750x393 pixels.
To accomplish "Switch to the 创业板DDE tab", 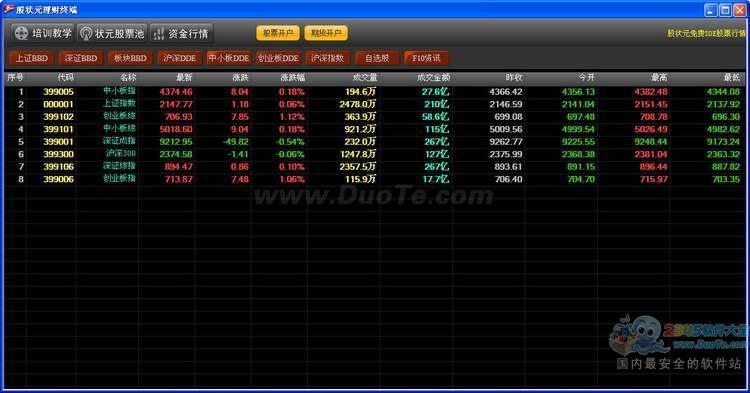I will (278, 58).
